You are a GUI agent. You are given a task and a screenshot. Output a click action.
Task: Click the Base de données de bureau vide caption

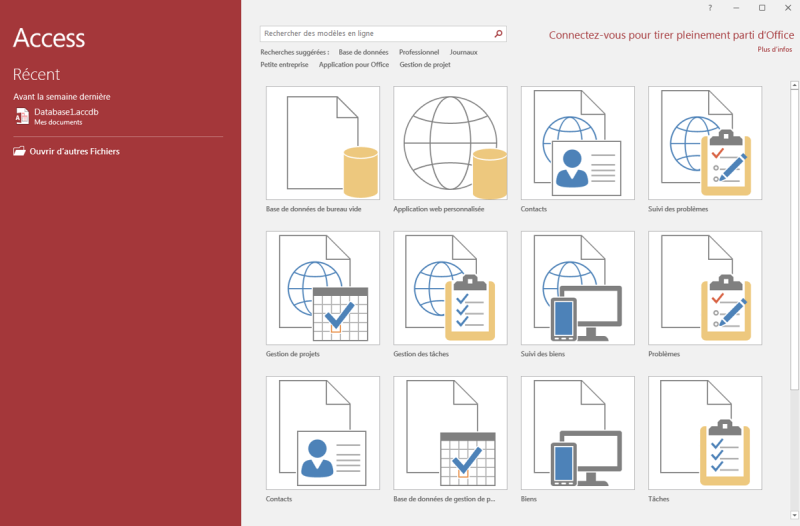[313, 209]
